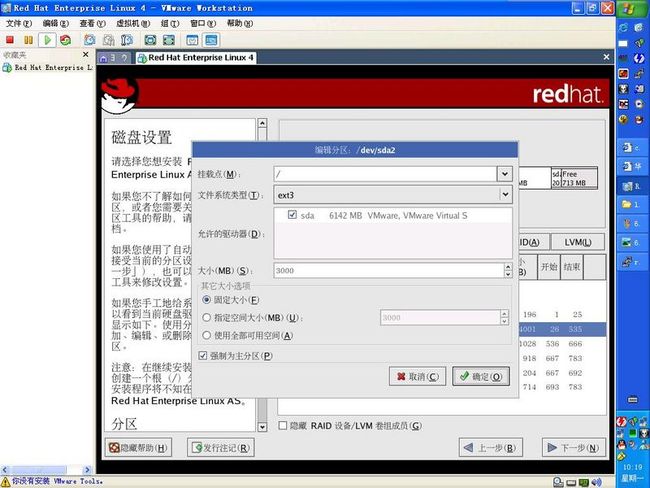Click help panel scroll down arrow
Screen dimensions: 650x488
tap(262, 427)
